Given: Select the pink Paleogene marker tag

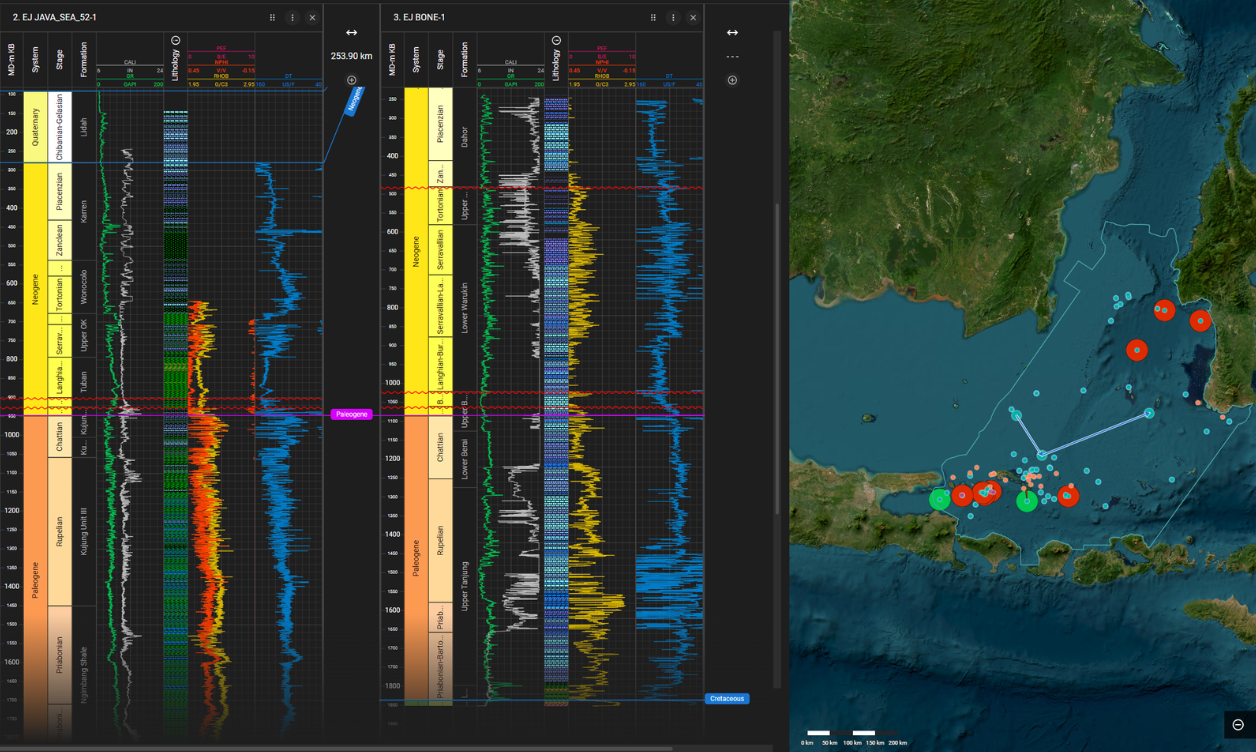Looking at the screenshot, I should (x=351, y=414).
